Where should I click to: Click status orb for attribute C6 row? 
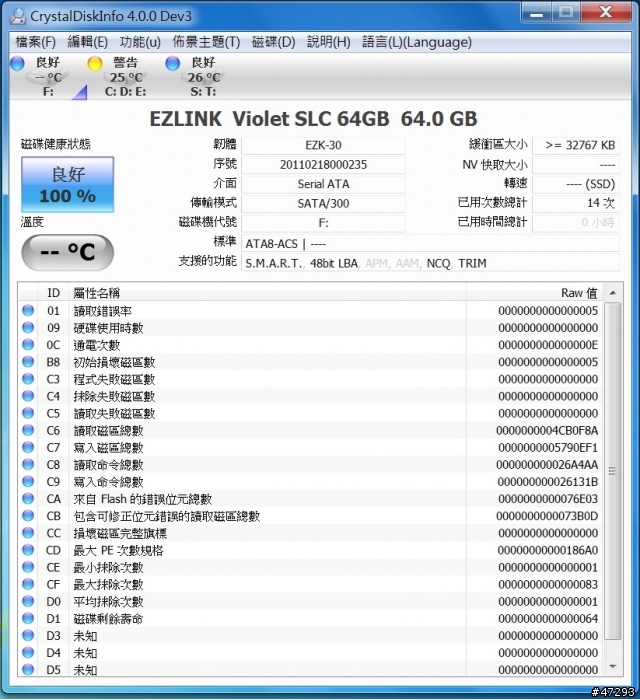28,430
